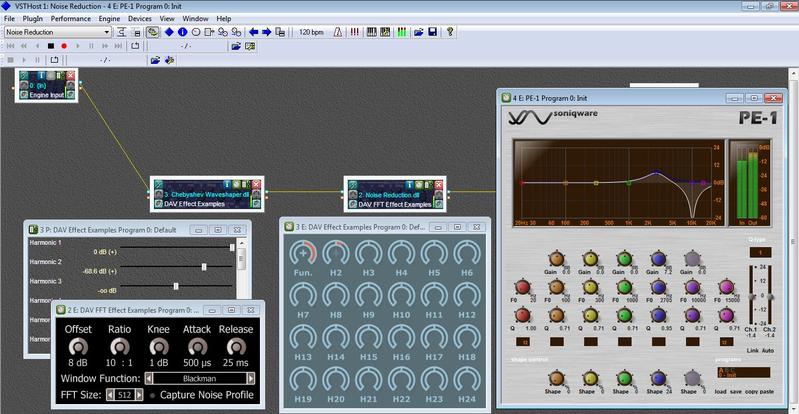799x414 pixels.
Task: Click the Ch.1 output fader
Action: pos(751,297)
